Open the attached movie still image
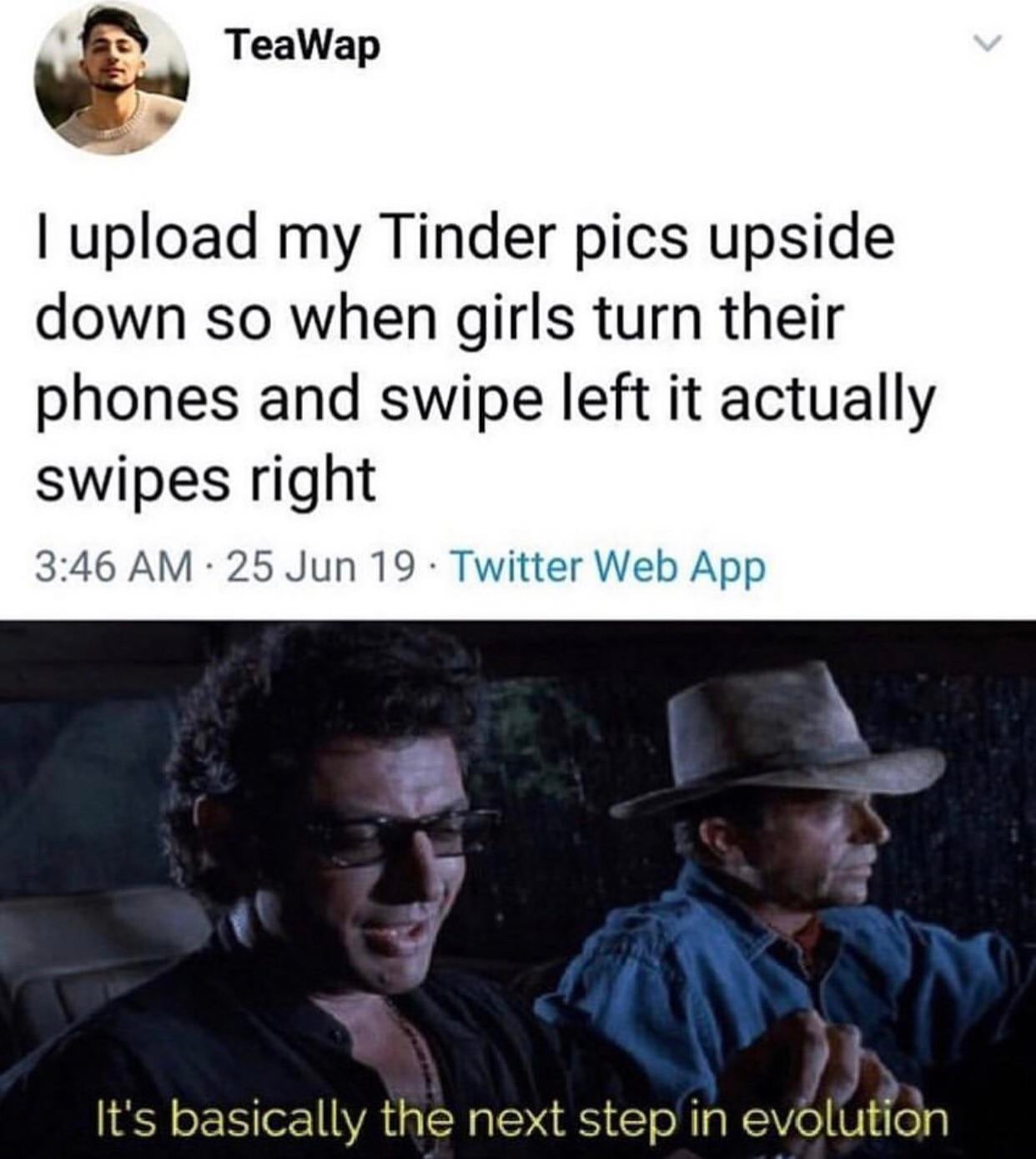Screen dimensions: 1036x1159 tap(518, 889)
